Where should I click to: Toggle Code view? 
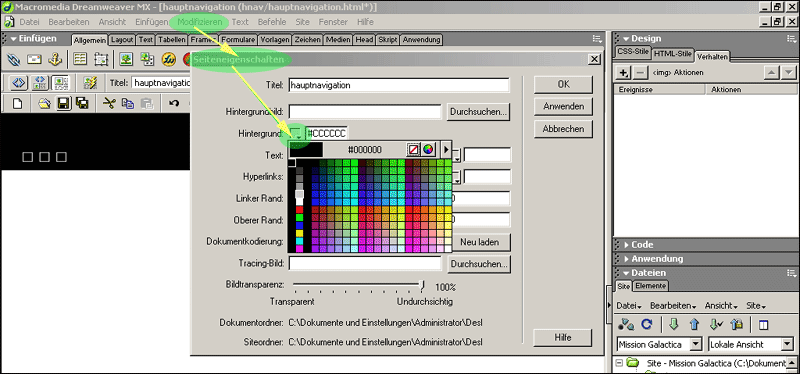(18, 82)
